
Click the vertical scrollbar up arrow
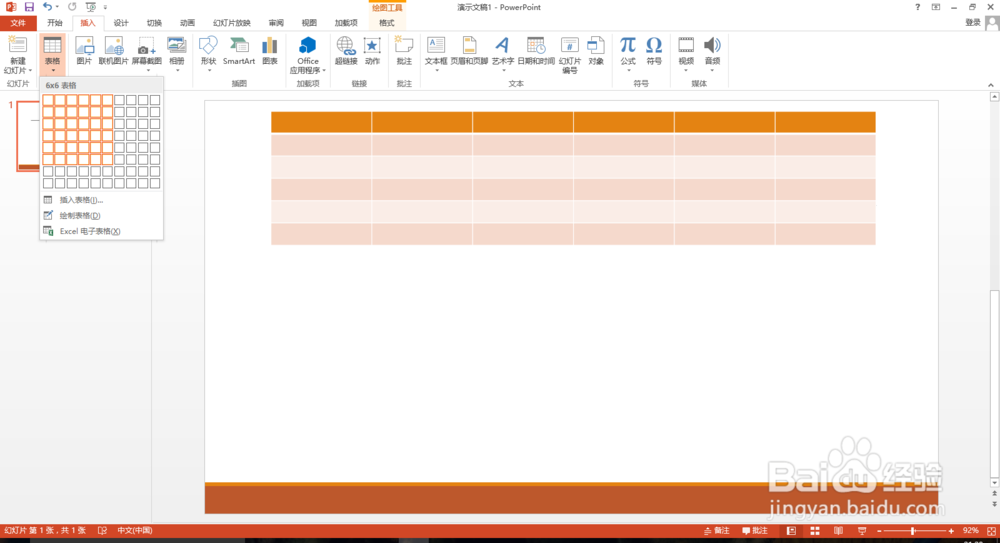(x=994, y=97)
